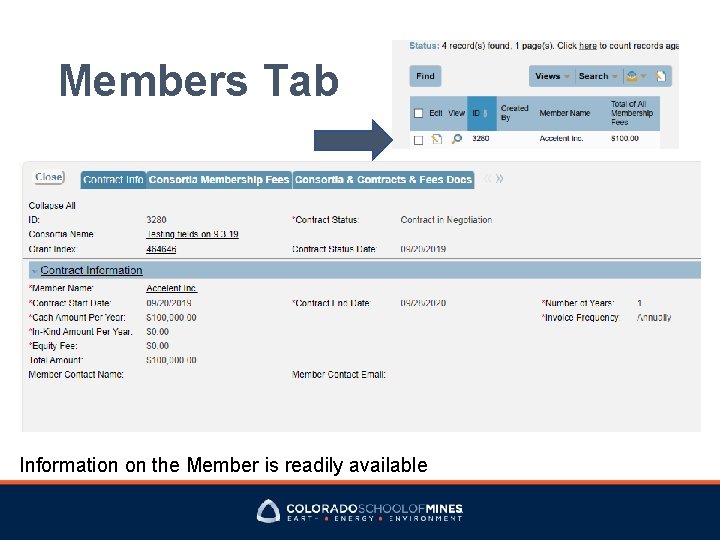Open the Consortia & Contracts & Fees Docs tab
Screen dimensions: 720x540
coord(383,180)
